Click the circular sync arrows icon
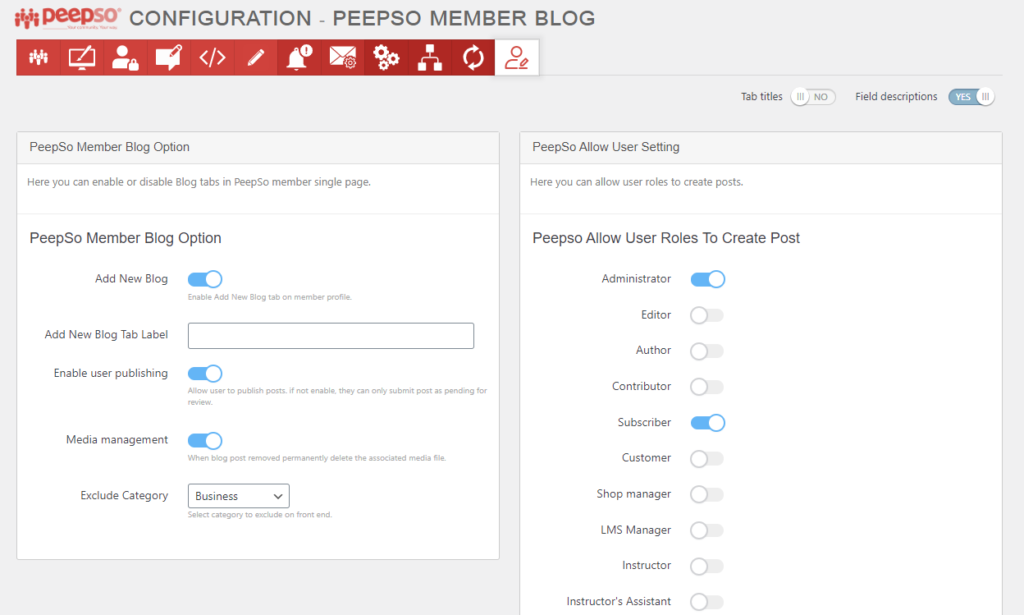The width and height of the screenshot is (1024, 615). tap(473, 58)
